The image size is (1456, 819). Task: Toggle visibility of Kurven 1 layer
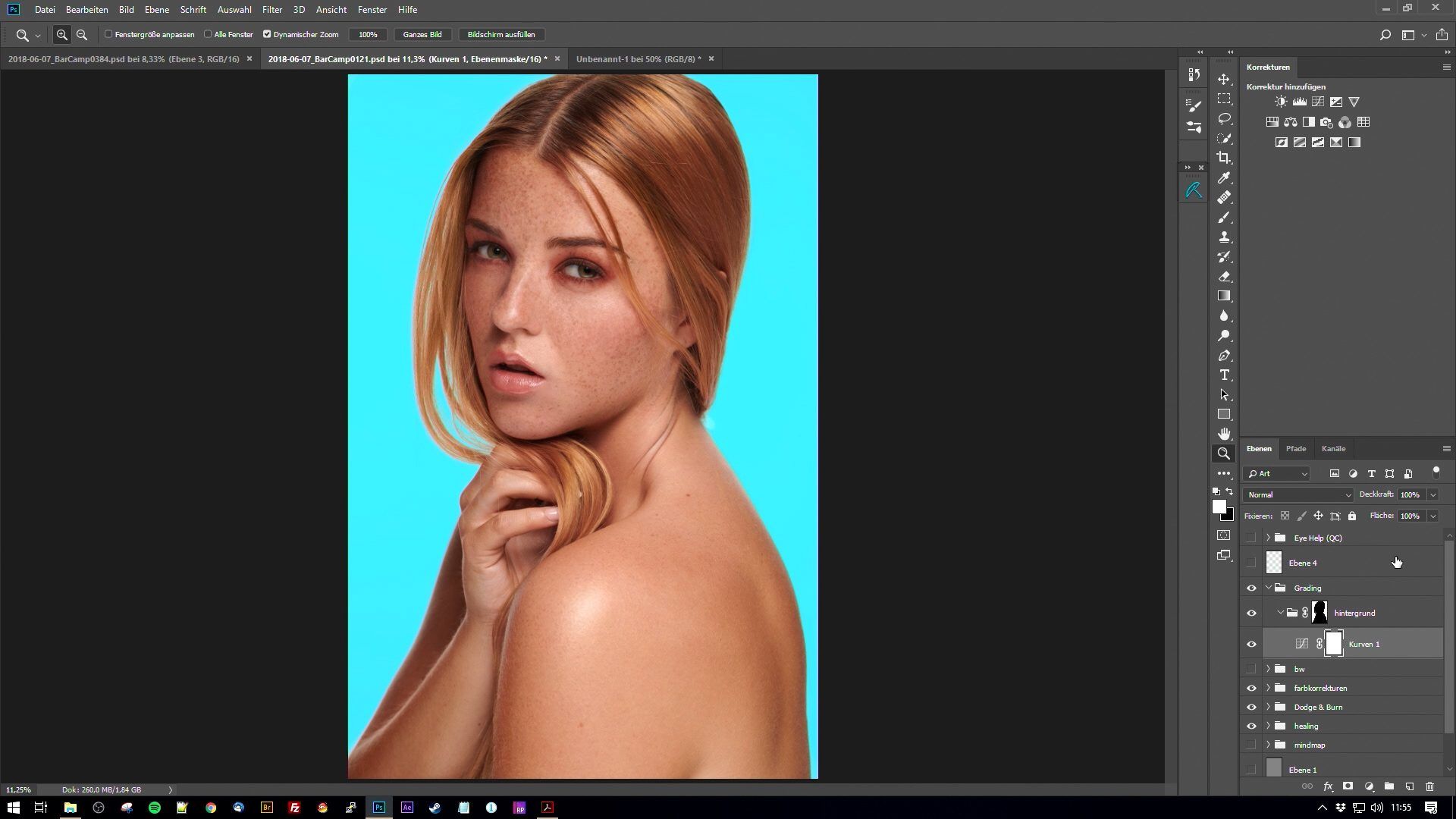[1252, 644]
